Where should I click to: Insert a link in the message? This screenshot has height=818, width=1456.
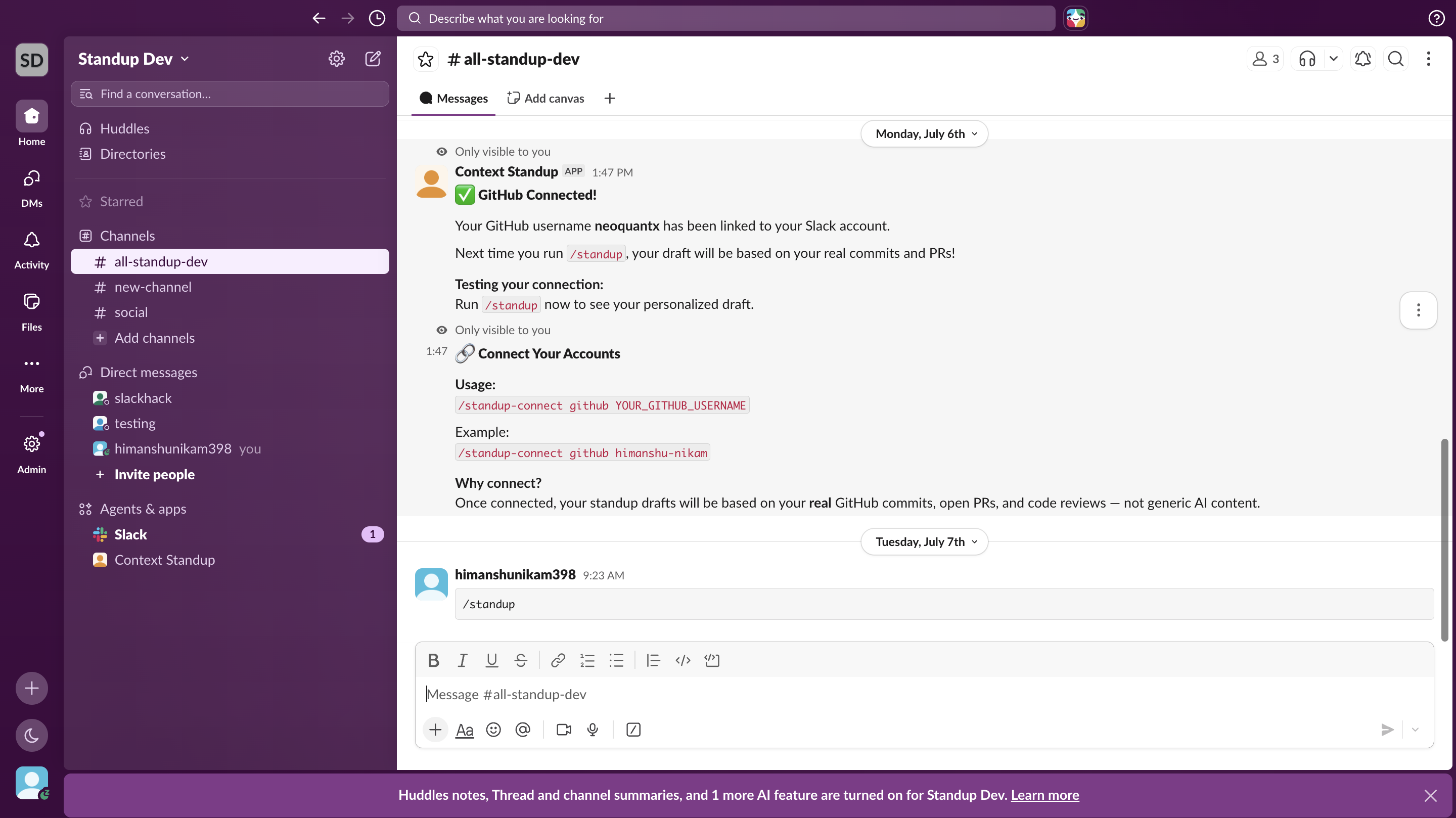pyautogui.click(x=558, y=660)
